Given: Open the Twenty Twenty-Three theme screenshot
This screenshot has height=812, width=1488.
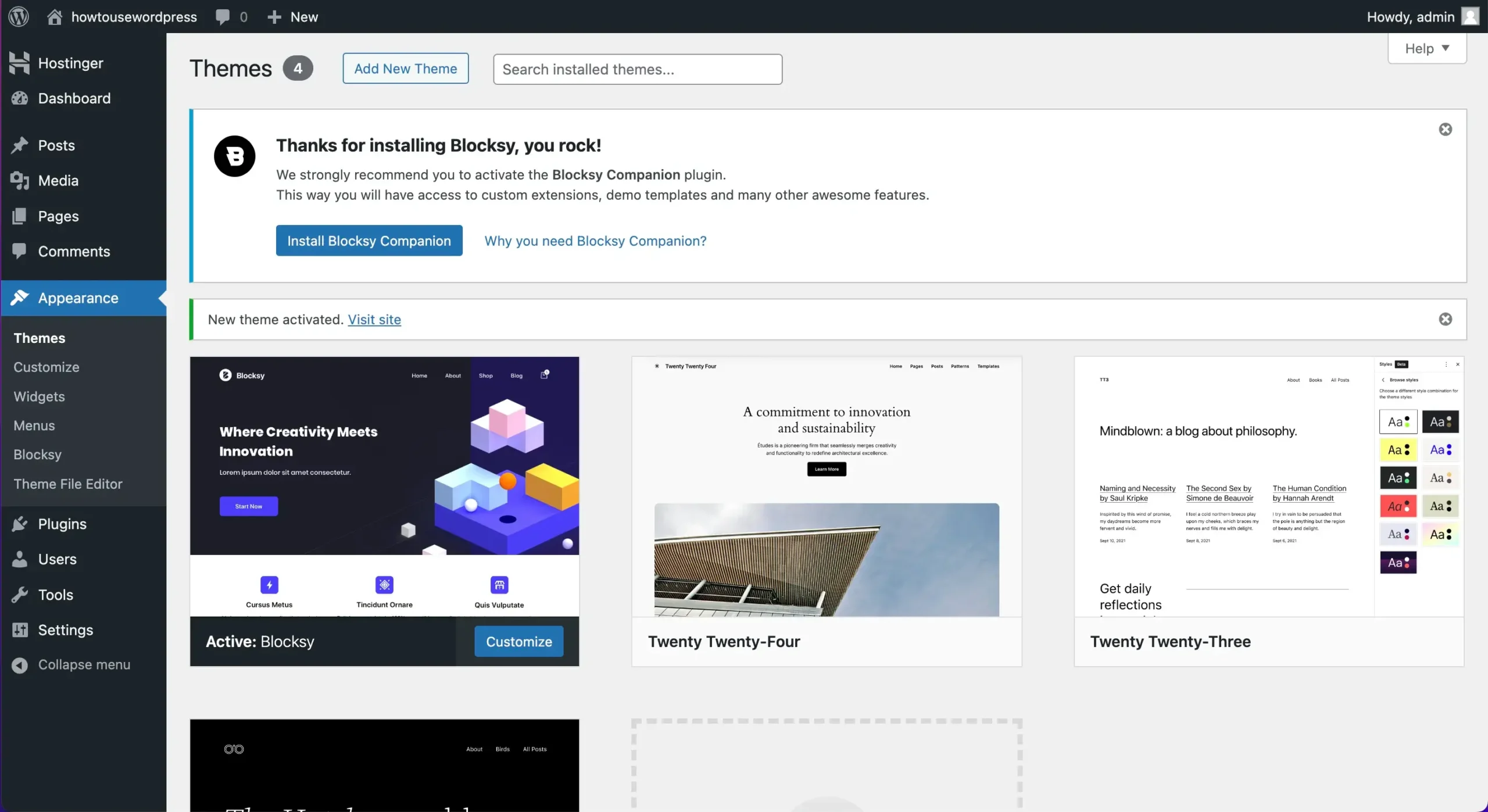Looking at the screenshot, I should (x=1269, y=487).
